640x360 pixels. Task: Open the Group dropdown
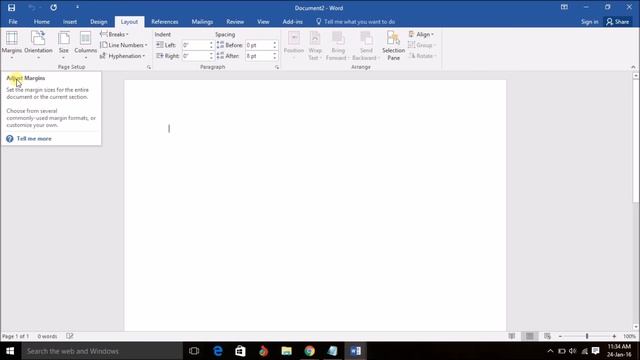(x=422, y=45)
